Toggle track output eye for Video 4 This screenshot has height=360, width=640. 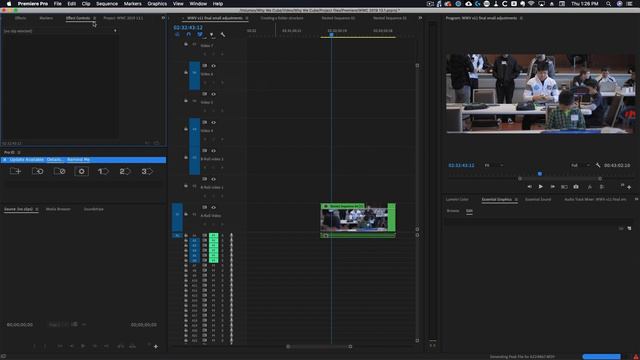pos(213,122)
